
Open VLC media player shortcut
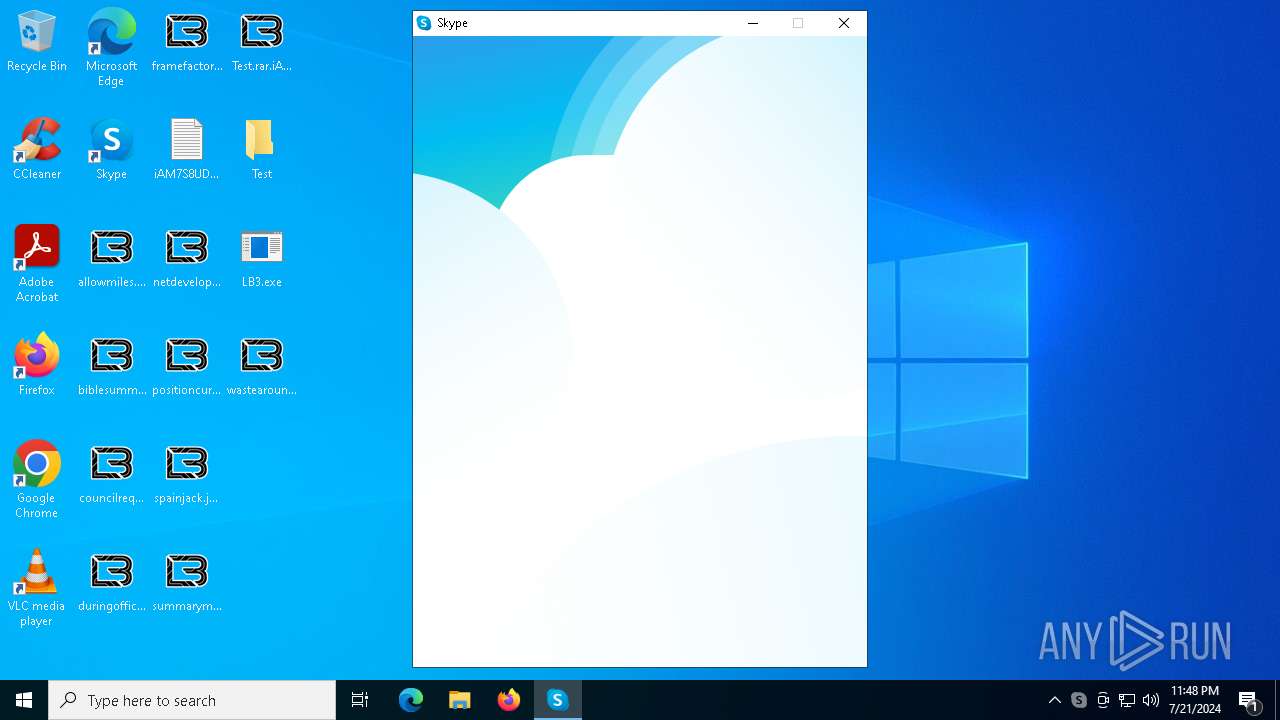(37, 589)
